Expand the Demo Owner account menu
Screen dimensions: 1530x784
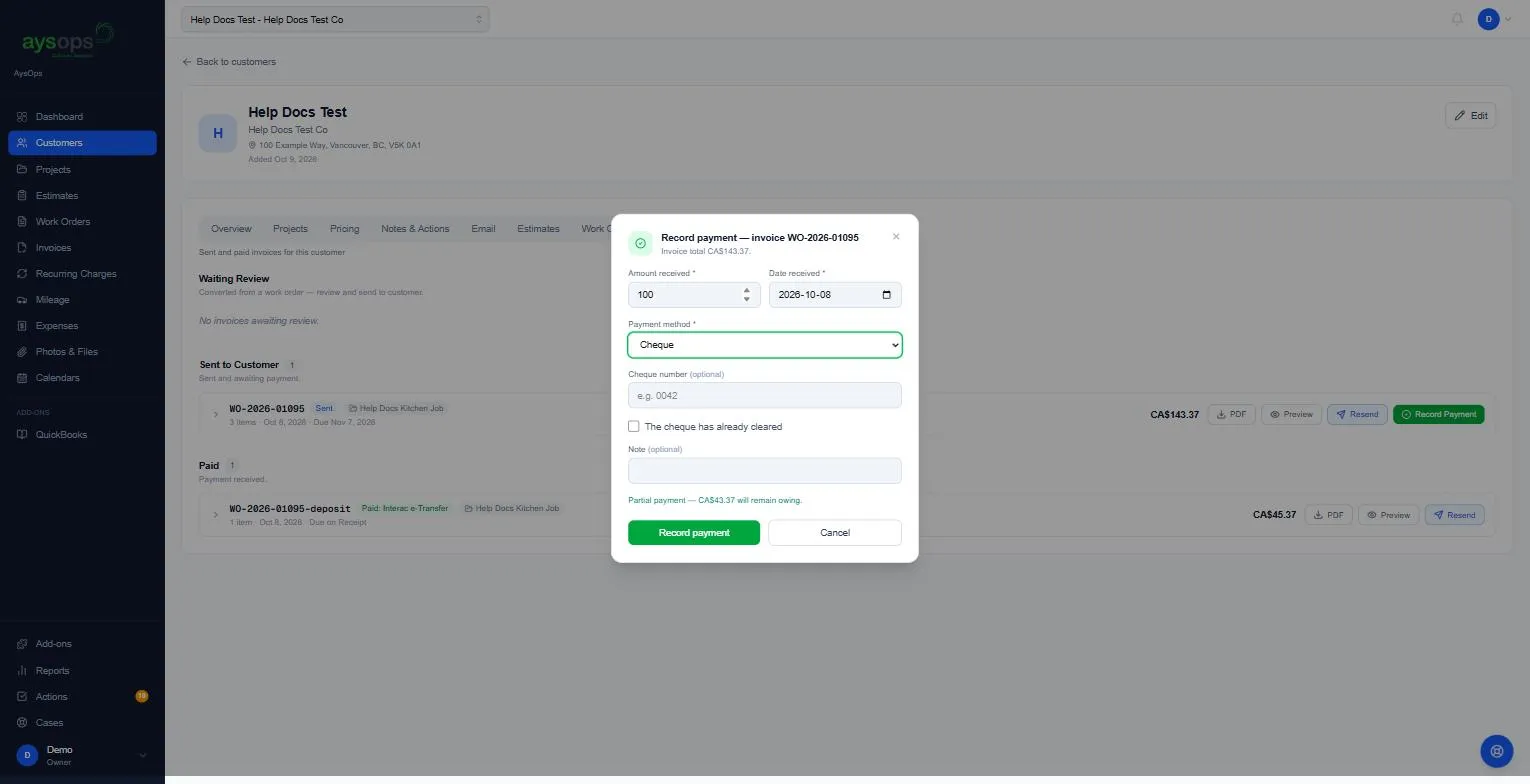[x=82, y=755]
